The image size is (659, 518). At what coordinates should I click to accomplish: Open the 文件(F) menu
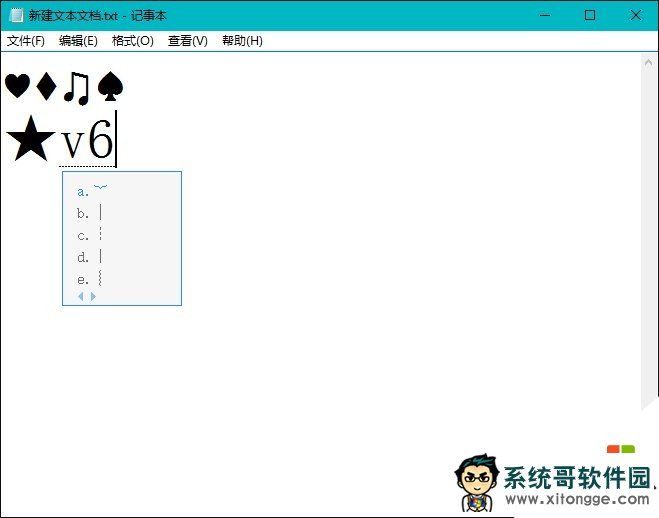click(x=26, y=41)
